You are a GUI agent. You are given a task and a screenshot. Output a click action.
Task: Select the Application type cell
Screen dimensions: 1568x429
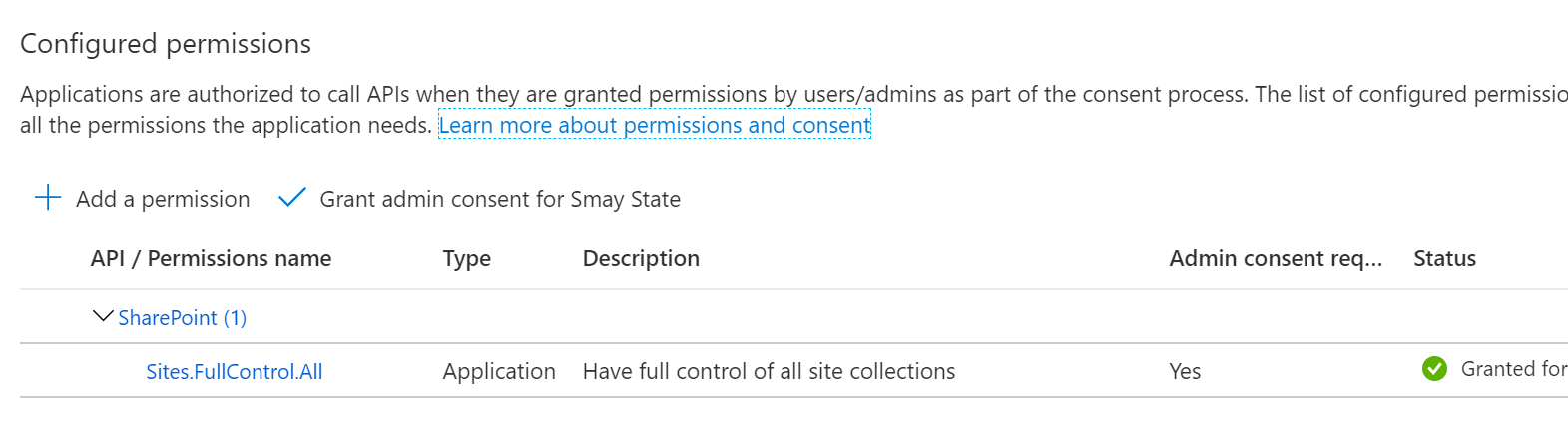[499, 371]
